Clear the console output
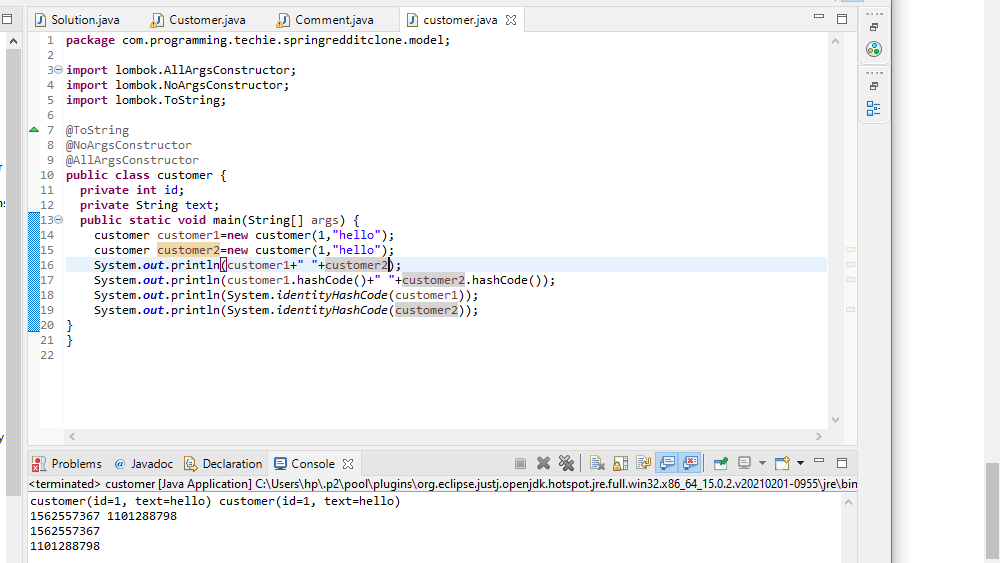Screen dimensions: 1000x563 [597, 464]
